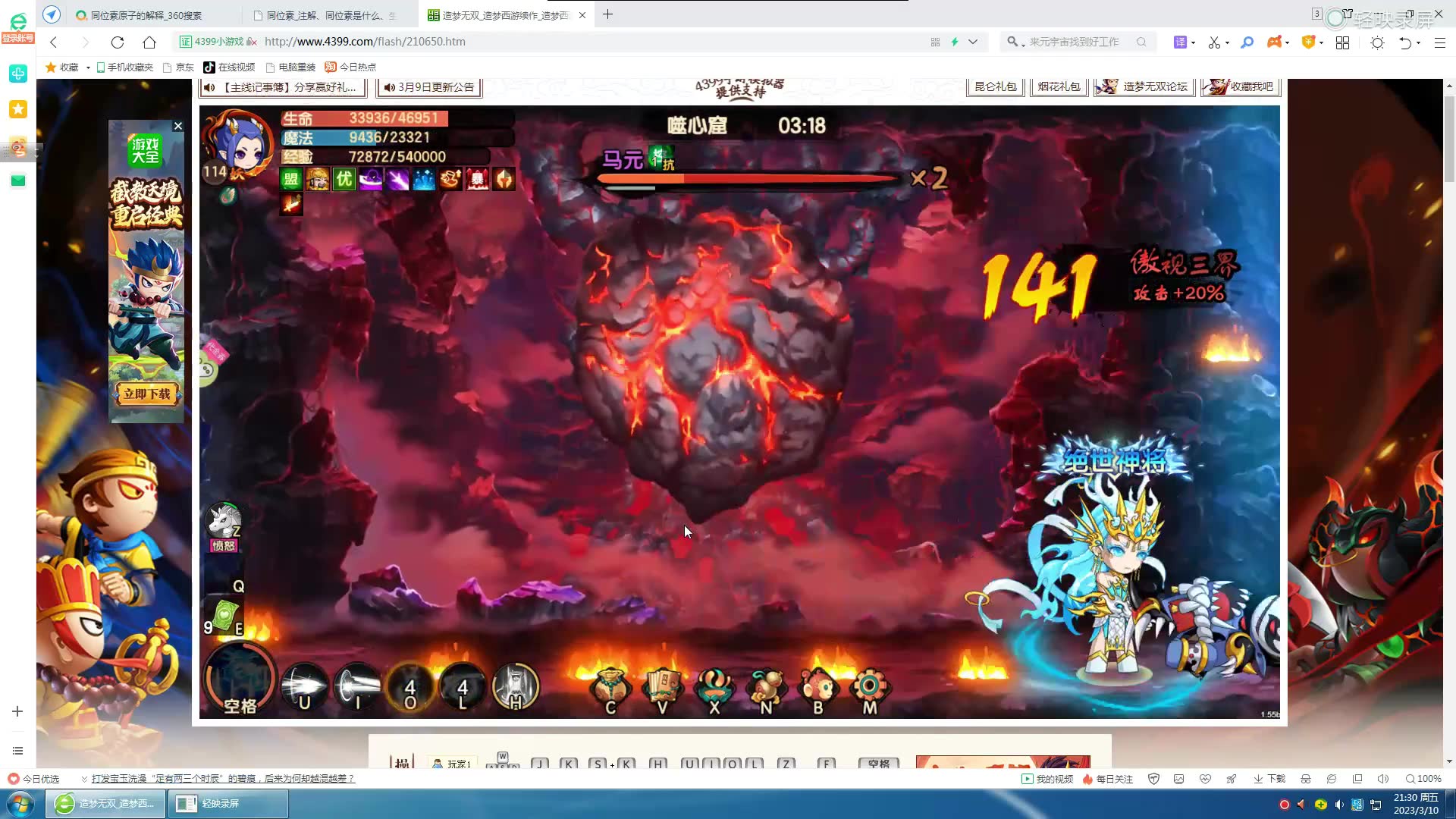
Task: Open the yellow star favorites sidebar icon
Action: [18, 109]
